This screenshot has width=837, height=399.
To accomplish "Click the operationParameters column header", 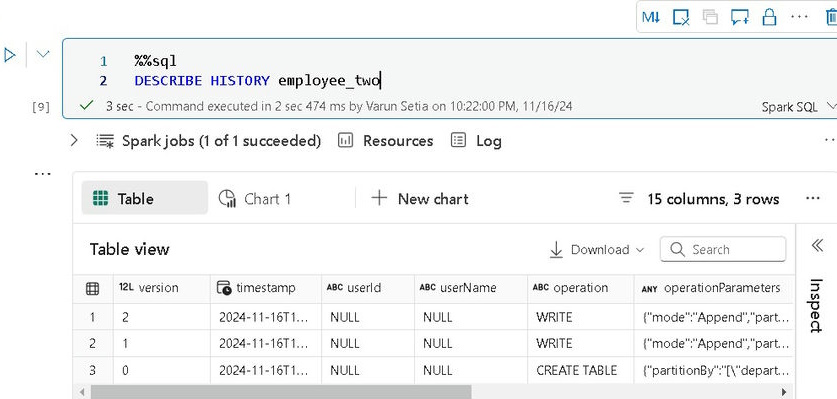I will pyautogui.click(x=714, y=288).
